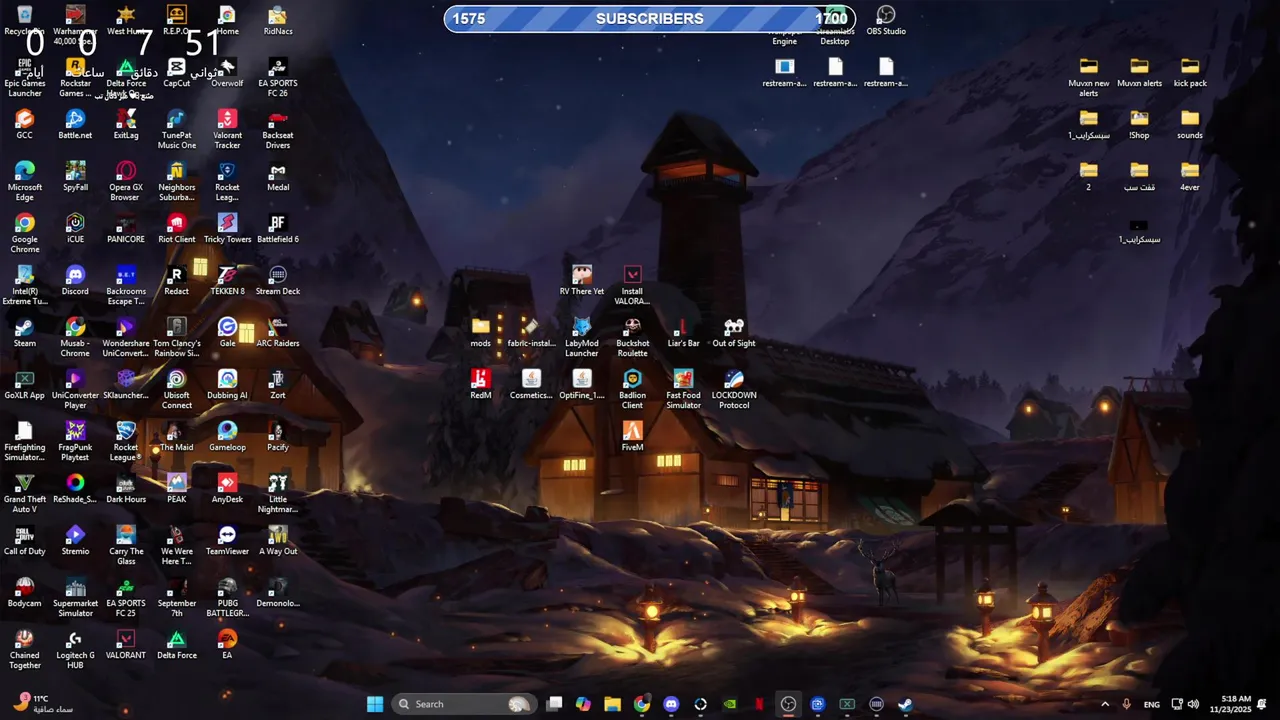Image resolution: width=1280 pixels, height=720 pixels.
Task: Open the Badlion Client shortcut
Action: pos(632,388)
